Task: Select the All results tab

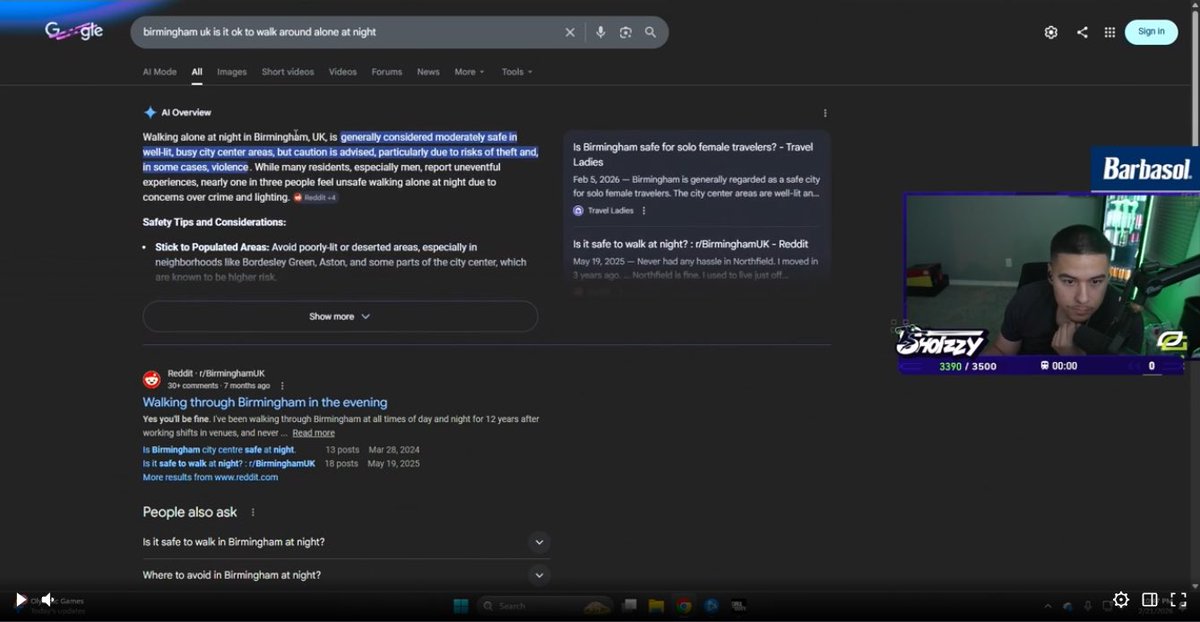Action: pyautogui.click(x=197, y=72)
